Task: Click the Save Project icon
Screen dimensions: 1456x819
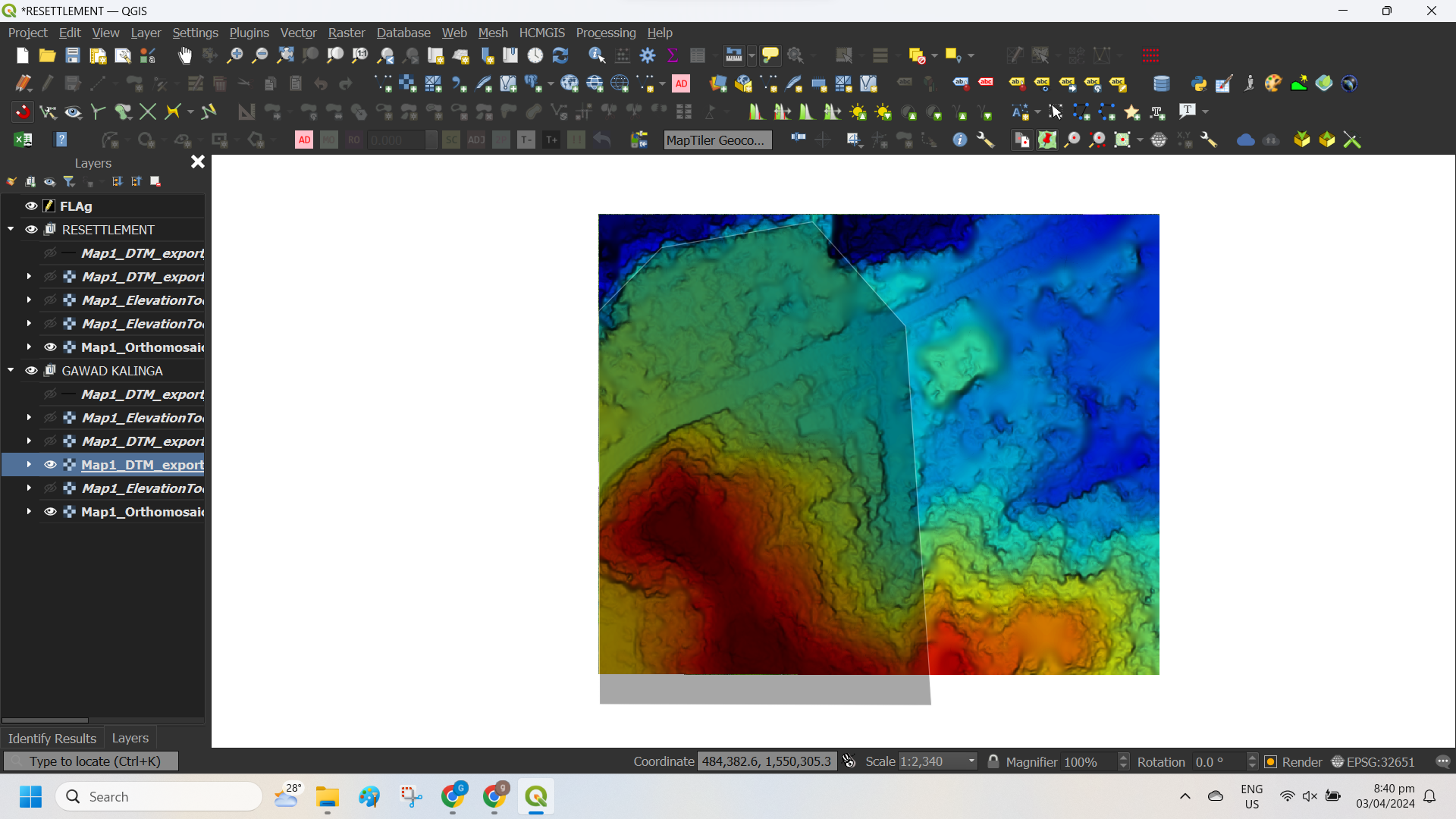Action: 72,55
